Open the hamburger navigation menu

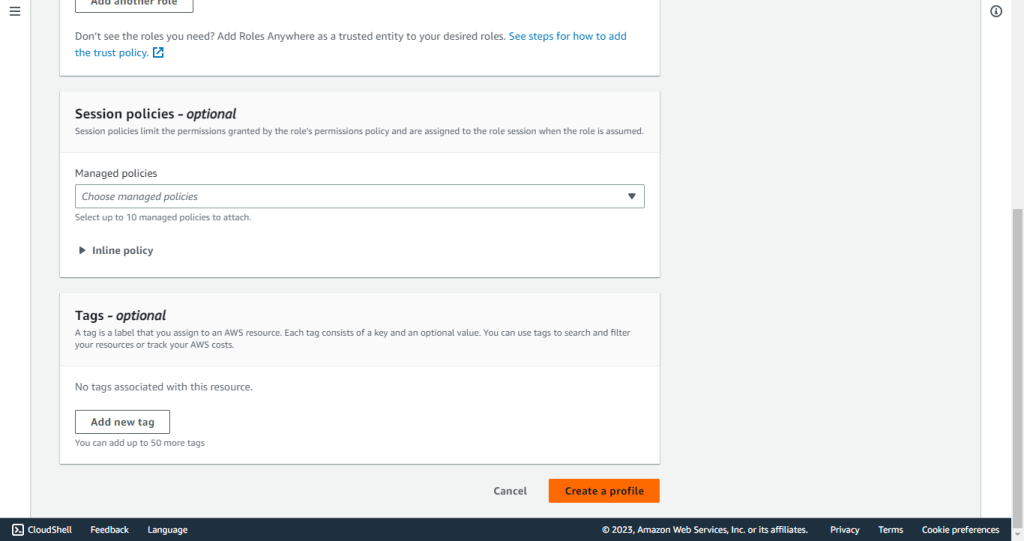point(15,11)
